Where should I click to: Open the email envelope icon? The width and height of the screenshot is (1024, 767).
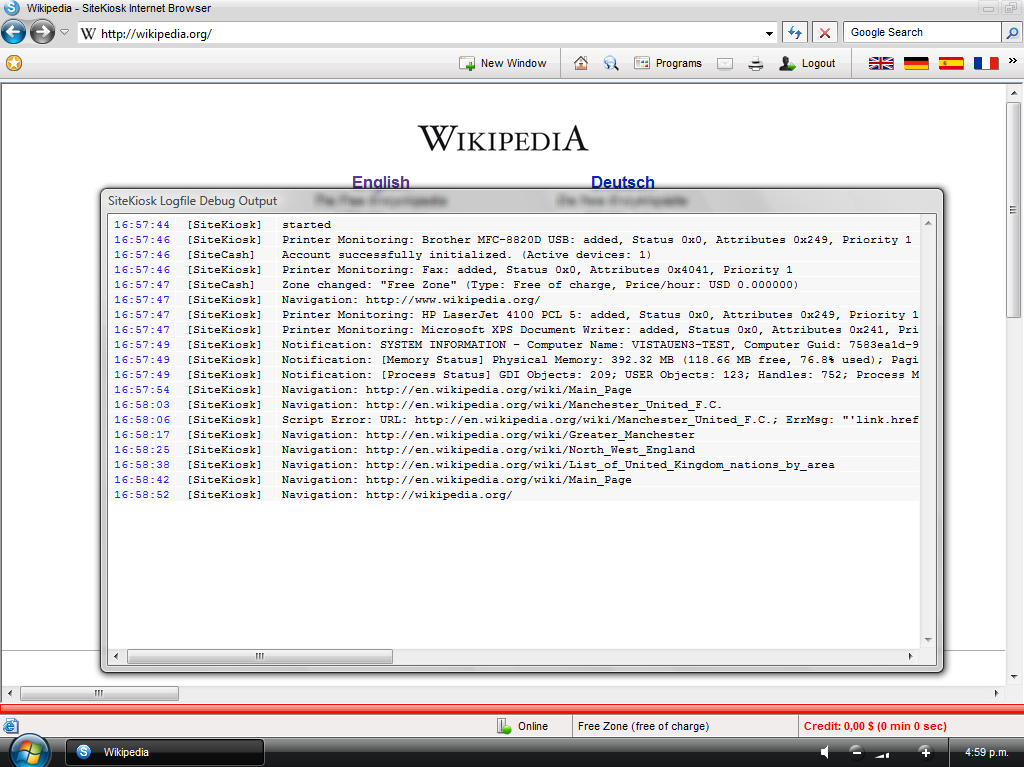pos(725,63)
